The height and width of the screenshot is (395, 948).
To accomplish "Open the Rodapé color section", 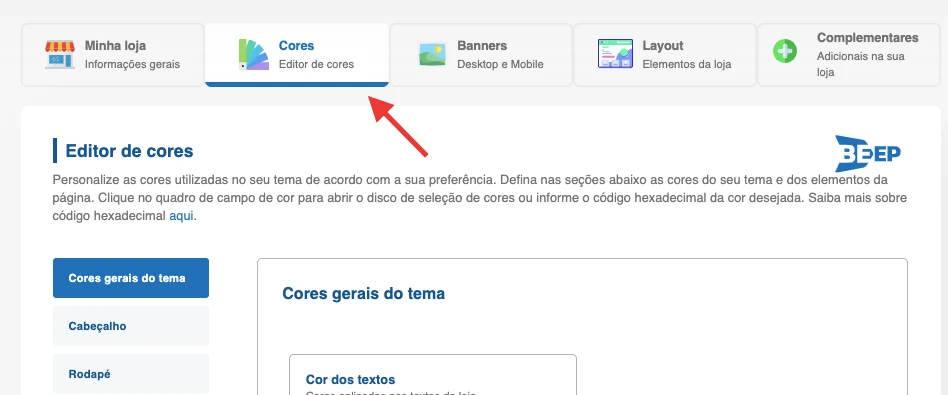I will [131, 374].
